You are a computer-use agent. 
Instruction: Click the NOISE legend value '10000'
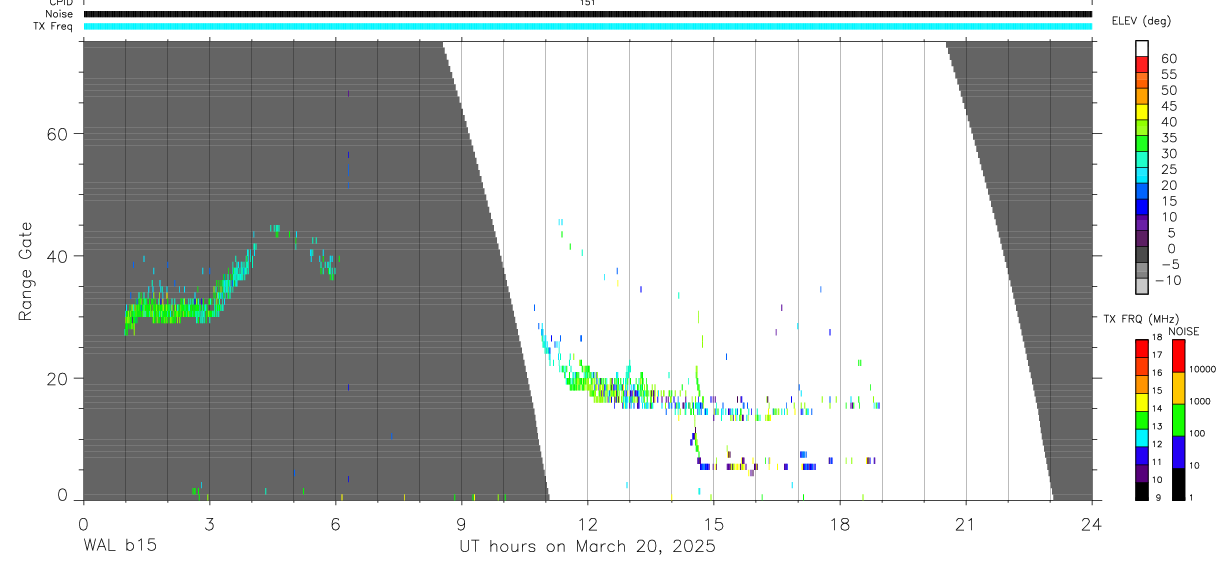pyautogui.click(x=1202, y=369)
